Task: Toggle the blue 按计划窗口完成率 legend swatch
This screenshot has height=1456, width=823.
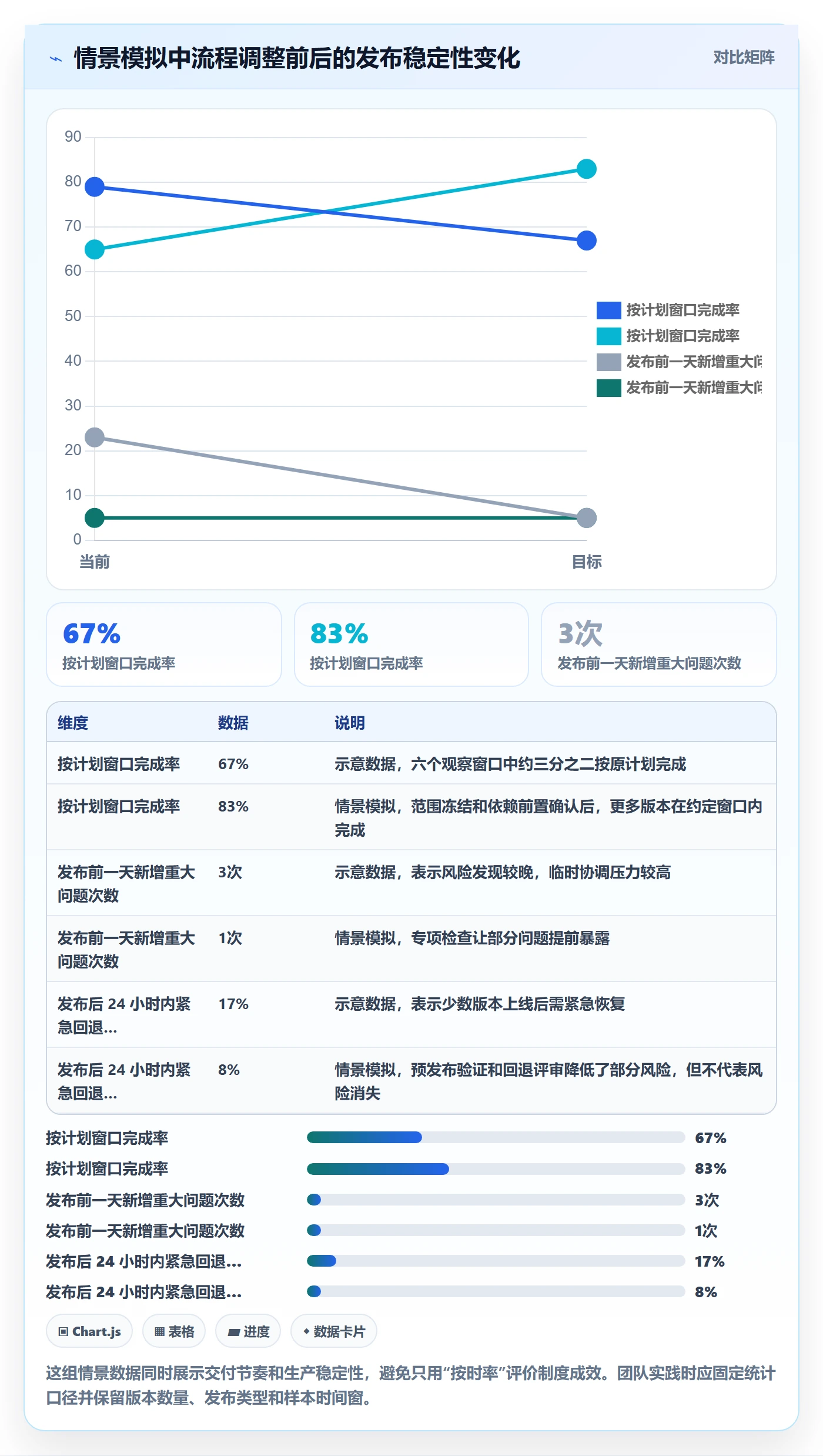Action: click(x=608, y=310)
